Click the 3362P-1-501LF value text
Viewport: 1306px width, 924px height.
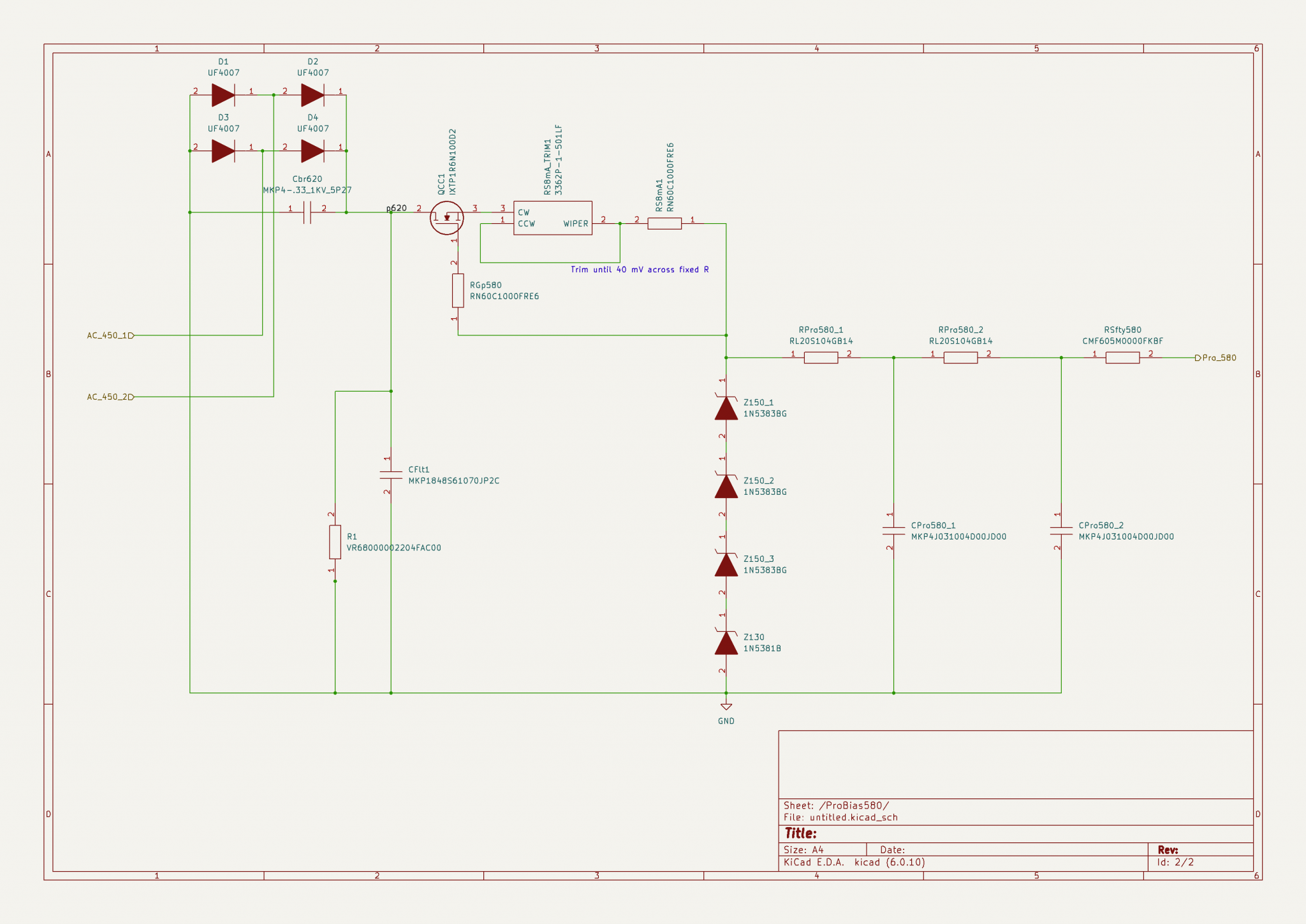[x=559, y=160]
